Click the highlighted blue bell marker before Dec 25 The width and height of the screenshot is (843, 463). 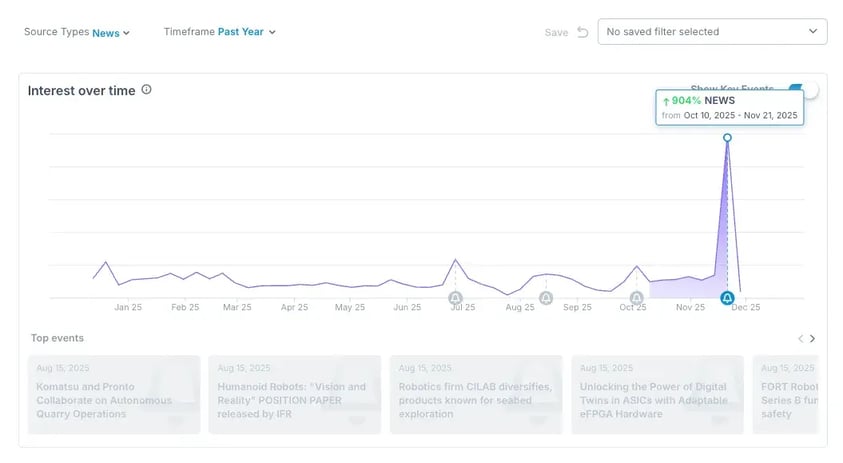(x=727, y=298)
